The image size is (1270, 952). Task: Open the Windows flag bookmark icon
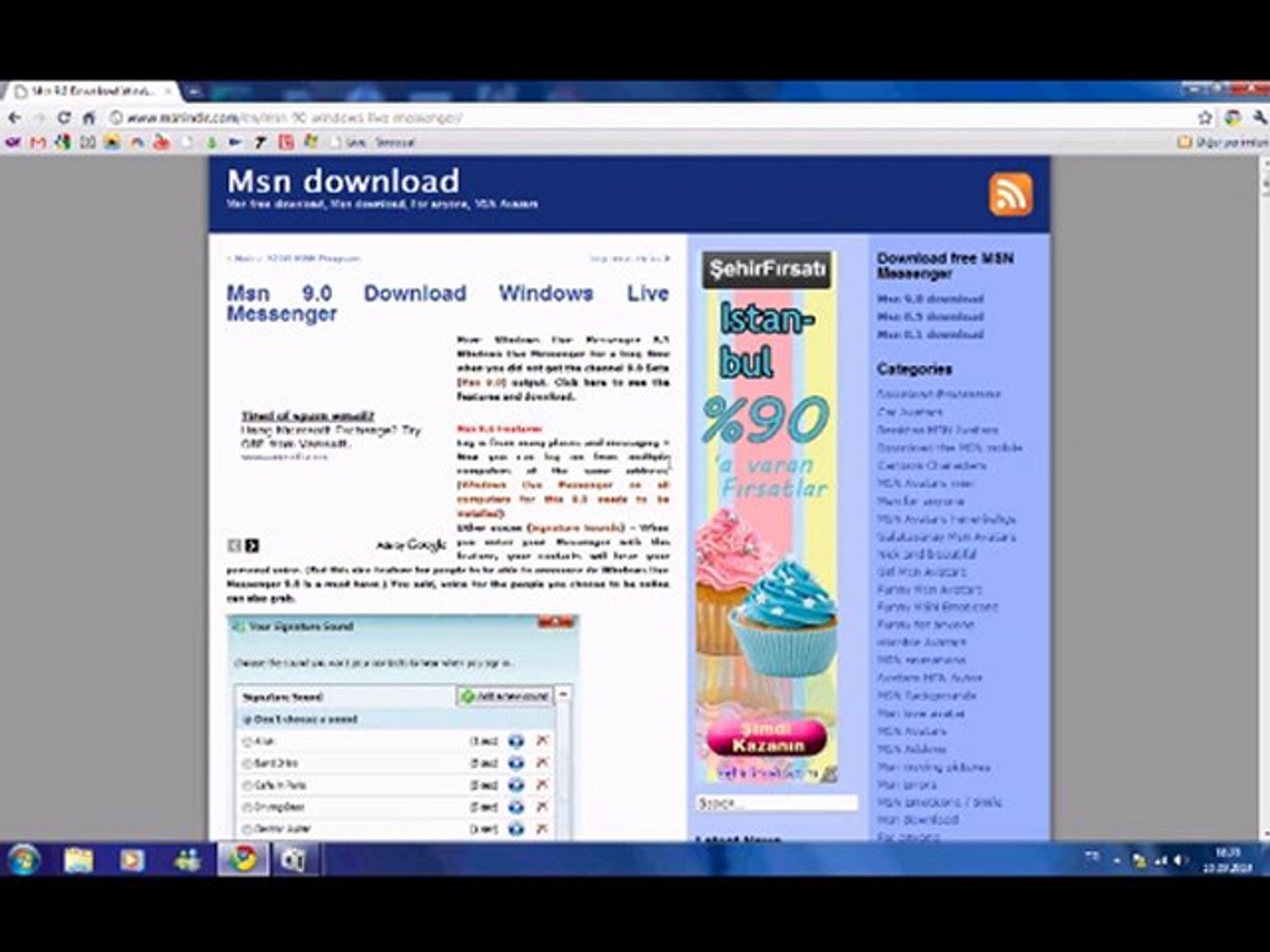[310, 141]
